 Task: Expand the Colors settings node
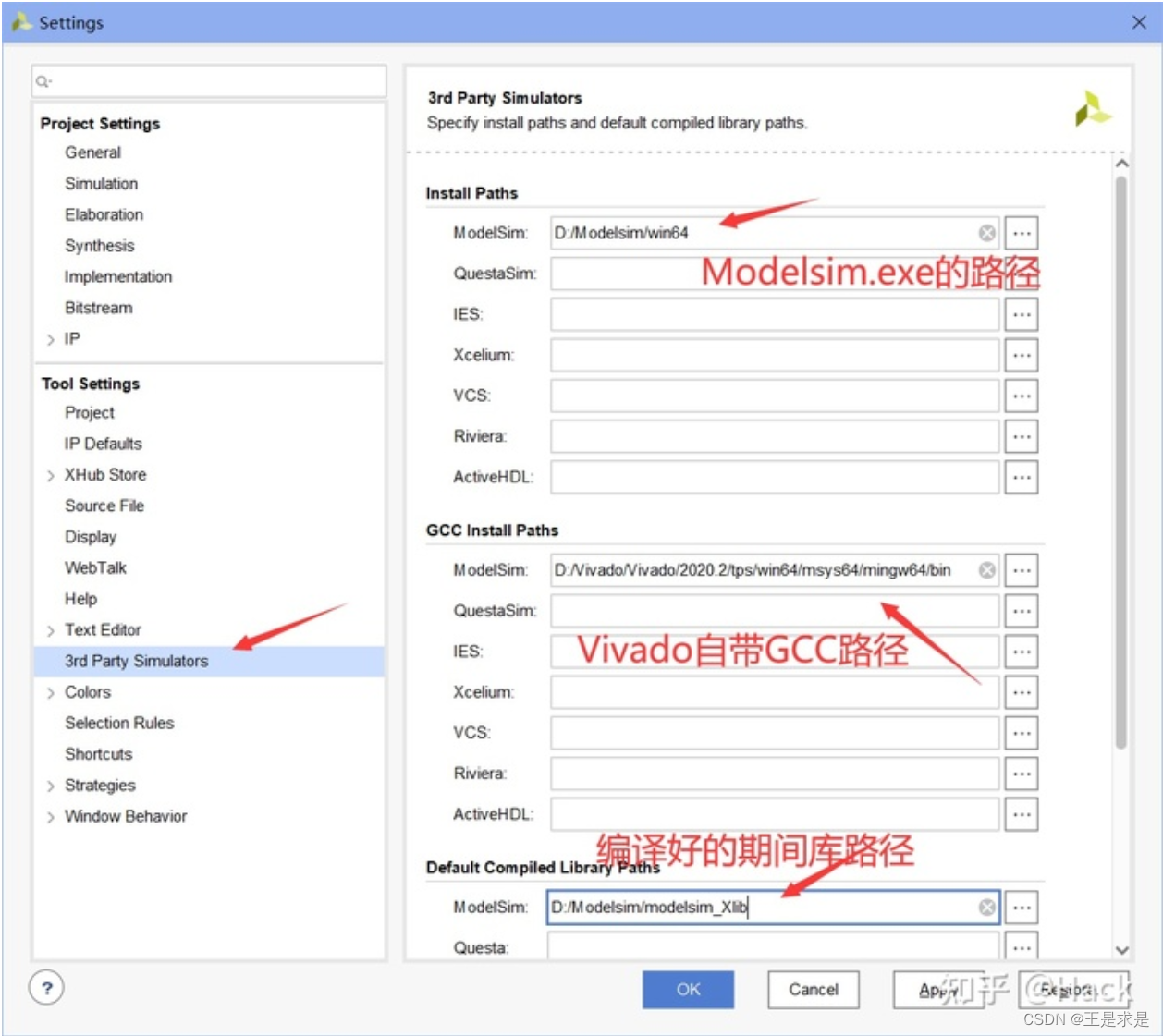pyautogui.click(x=51, y=692)
